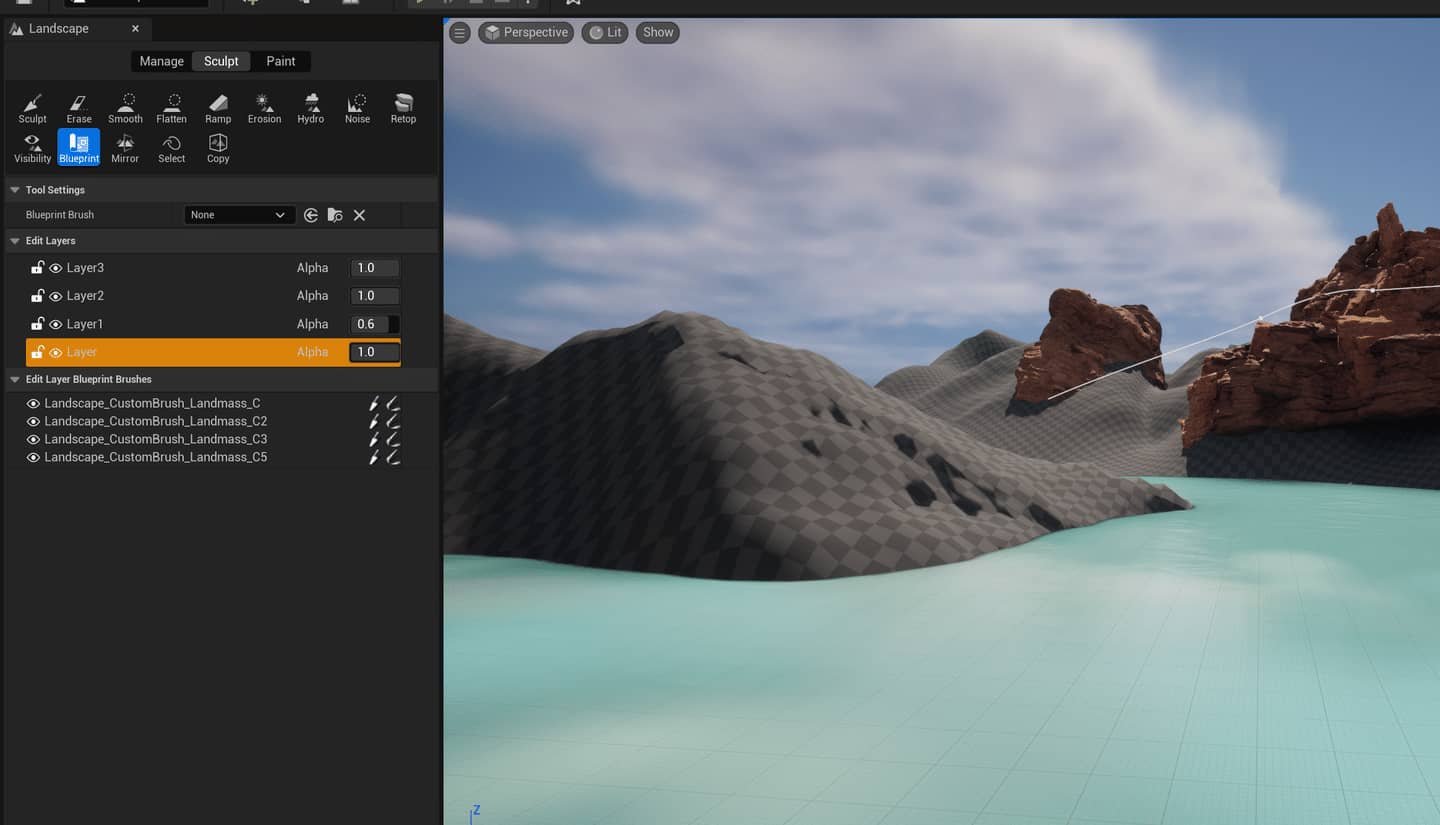Viewport: 1440px width, 825px height.
Task: Collapse the Edit Layers section
Action: [x=15, y=241]
